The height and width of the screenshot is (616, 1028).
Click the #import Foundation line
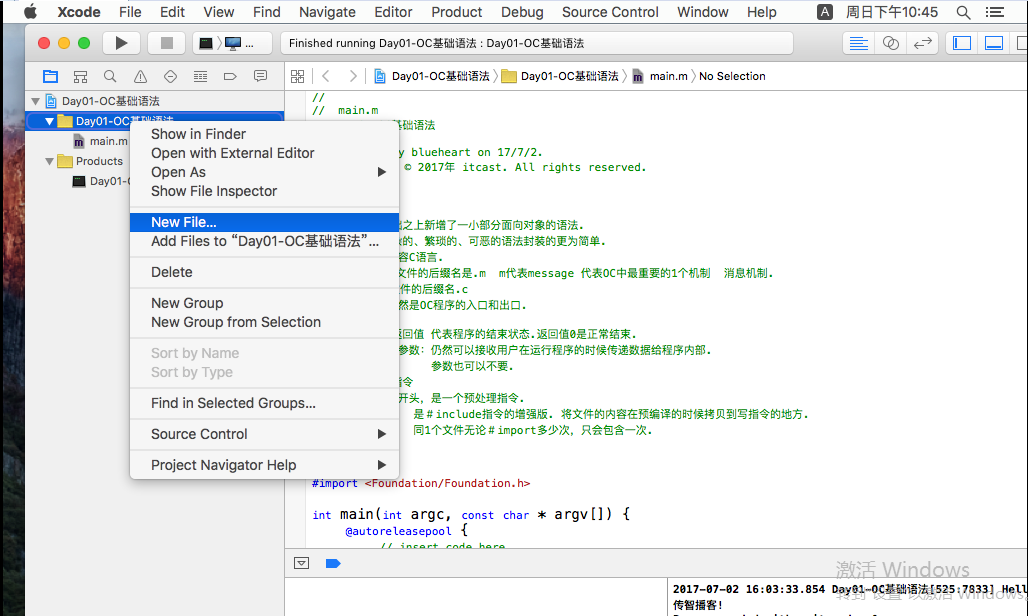pos(421,483)
